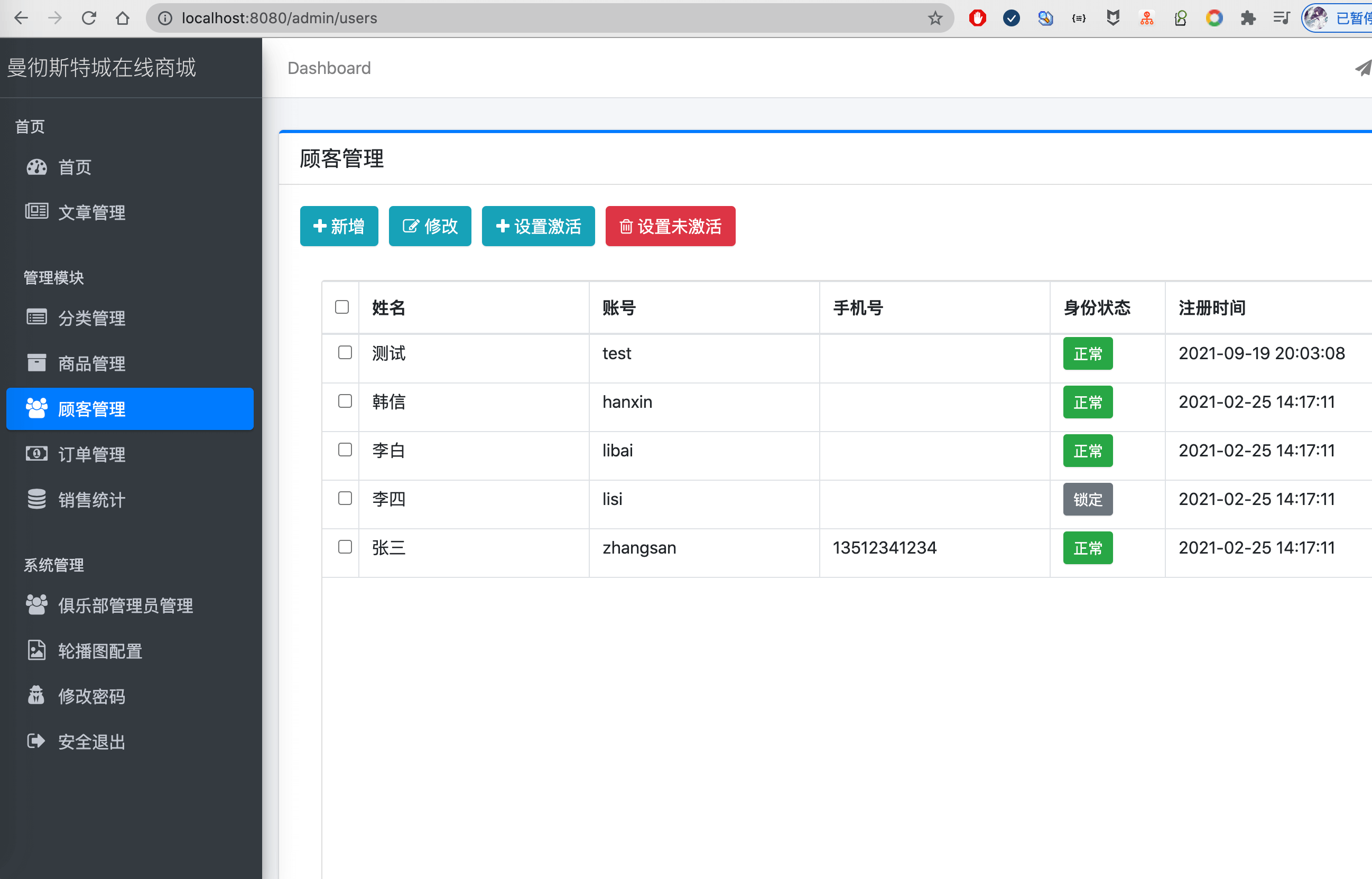Open 文章管理 in the sidebar
This screenshot has width=1372, height=879.
click(130, 212)
